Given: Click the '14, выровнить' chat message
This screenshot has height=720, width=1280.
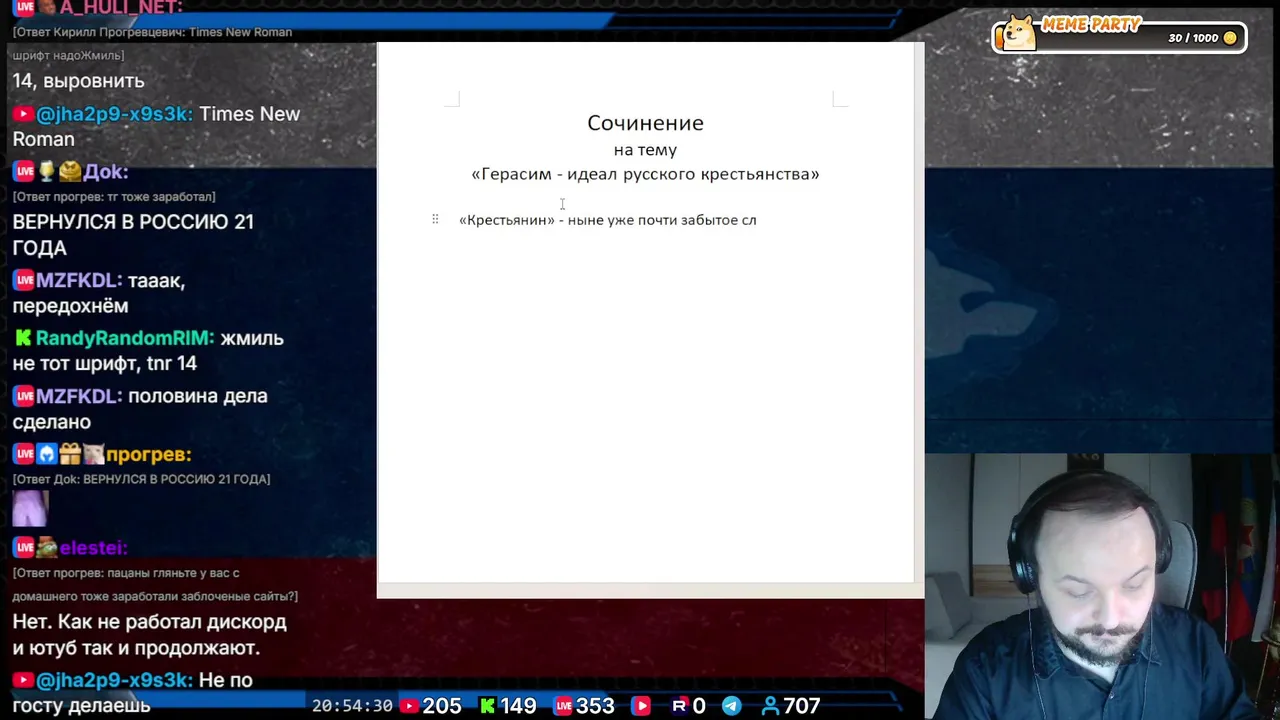Looking at the screenshot, I should 78,81.
